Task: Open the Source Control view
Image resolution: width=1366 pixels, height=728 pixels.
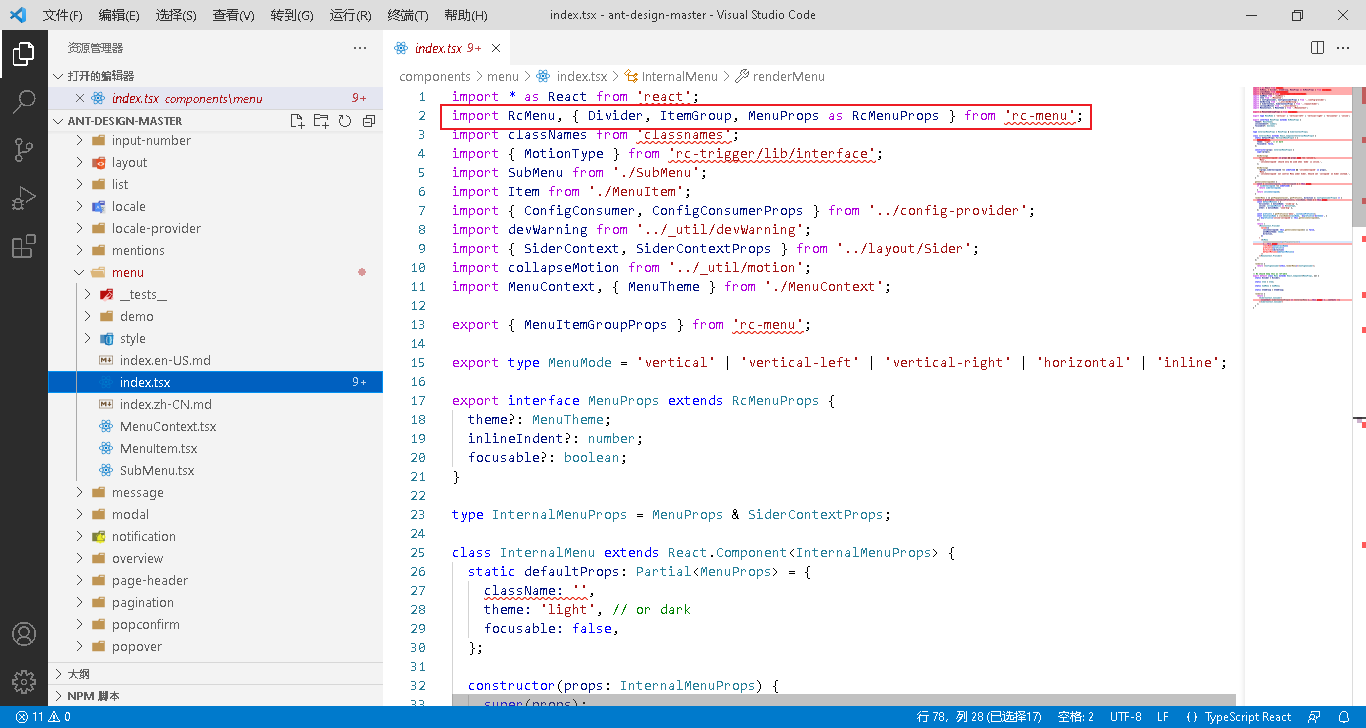Action: tap(24, 150)
